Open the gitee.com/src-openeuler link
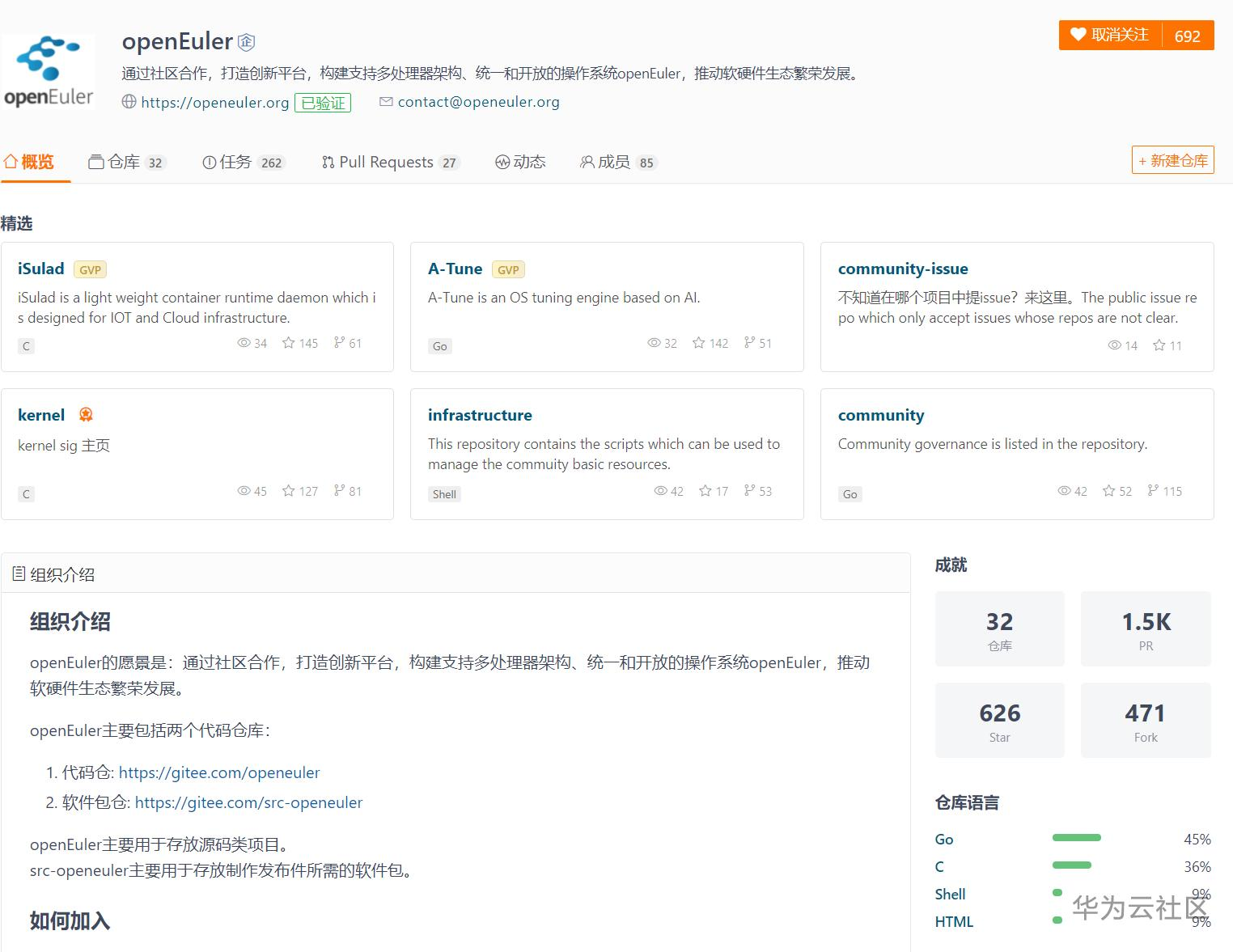The image size is (1233, 952). click(x=248, y=802)
